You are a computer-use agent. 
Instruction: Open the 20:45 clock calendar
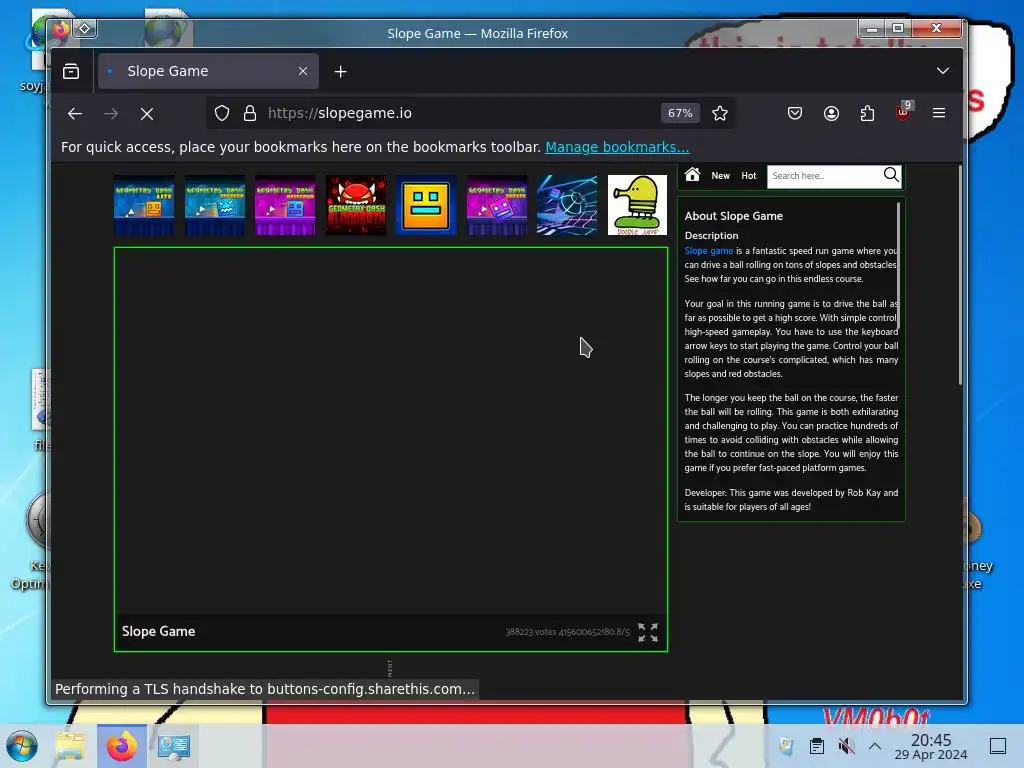point(931,746)
